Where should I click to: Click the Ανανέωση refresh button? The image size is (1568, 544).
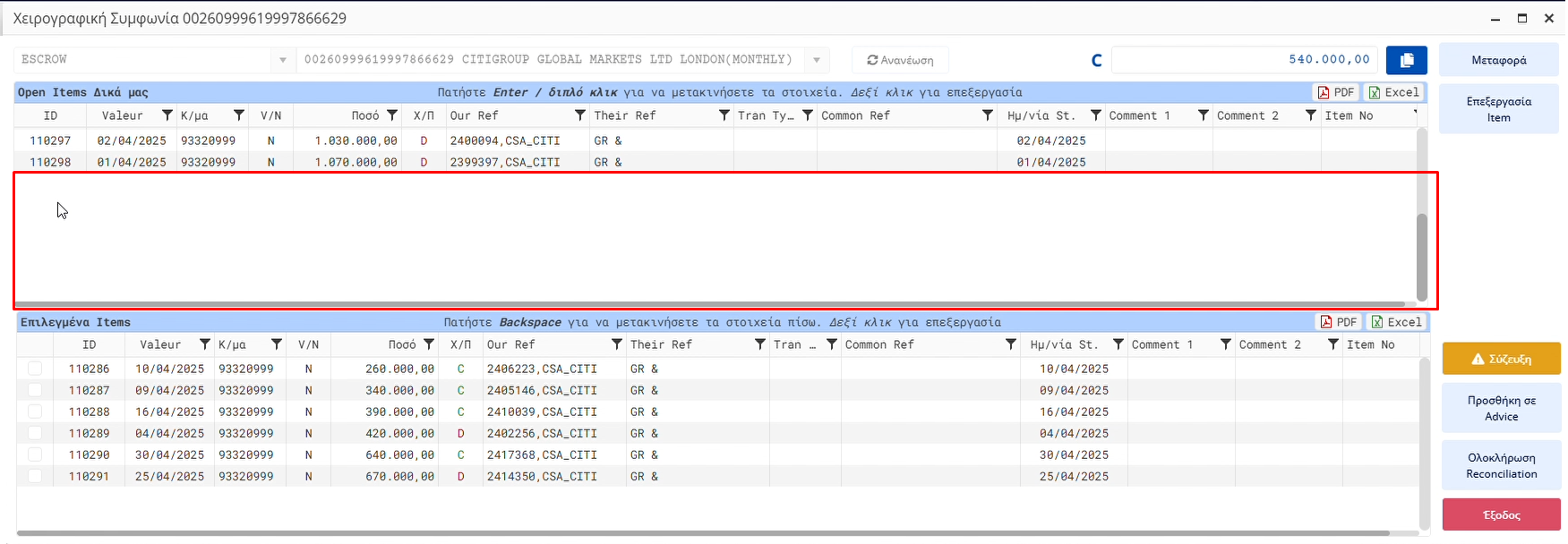coord(899,60)
